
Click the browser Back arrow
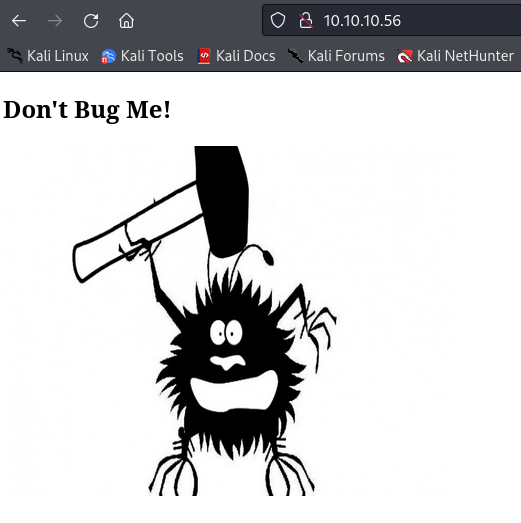[x=19, y=21]
